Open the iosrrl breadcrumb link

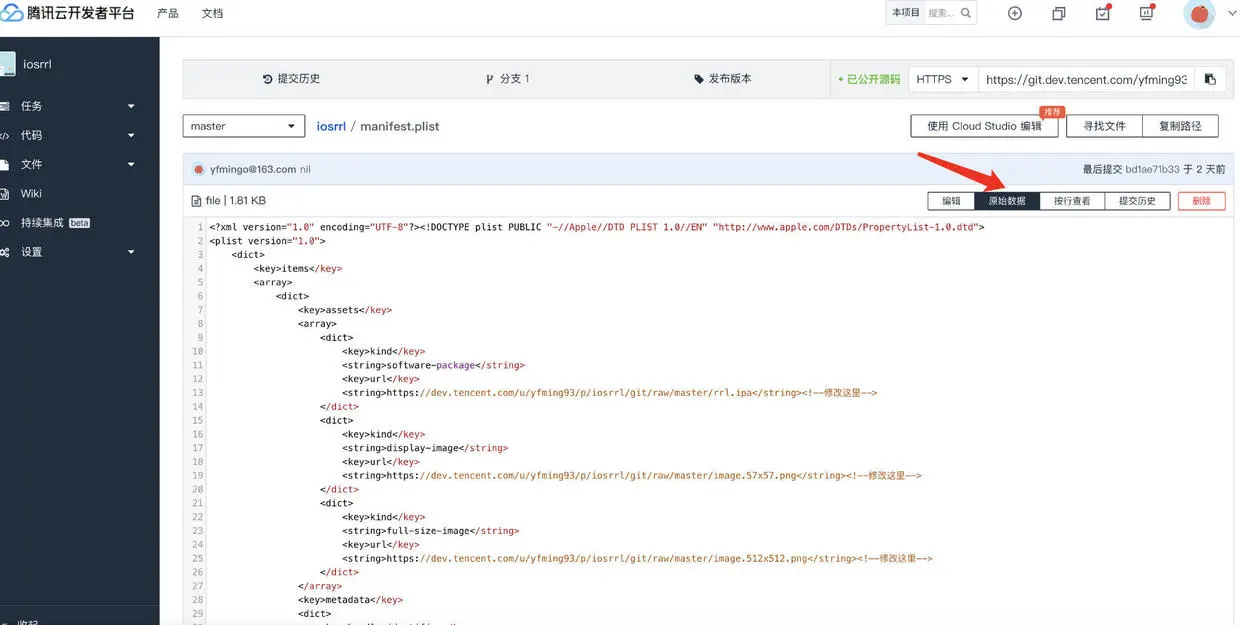tap(331, 126)
